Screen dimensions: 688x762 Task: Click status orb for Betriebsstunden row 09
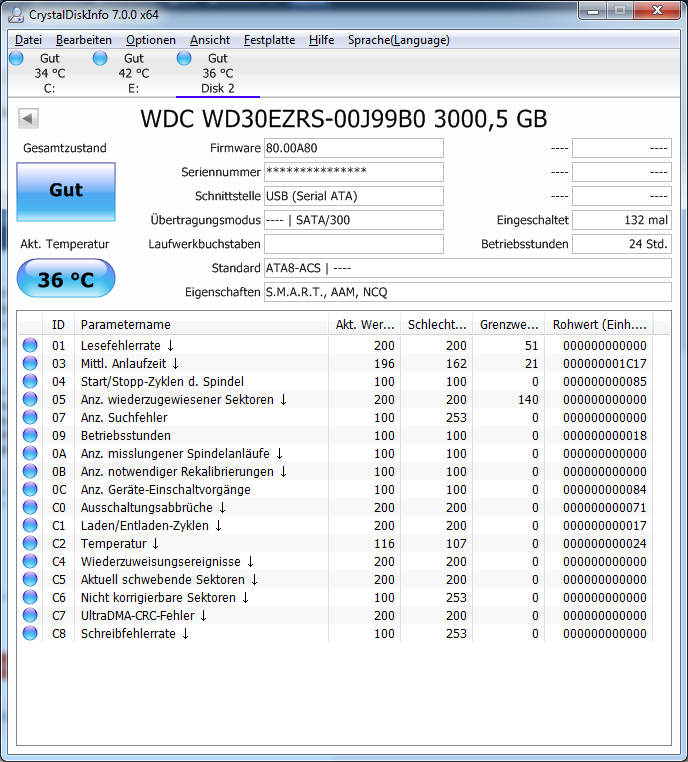pos(30,435)
